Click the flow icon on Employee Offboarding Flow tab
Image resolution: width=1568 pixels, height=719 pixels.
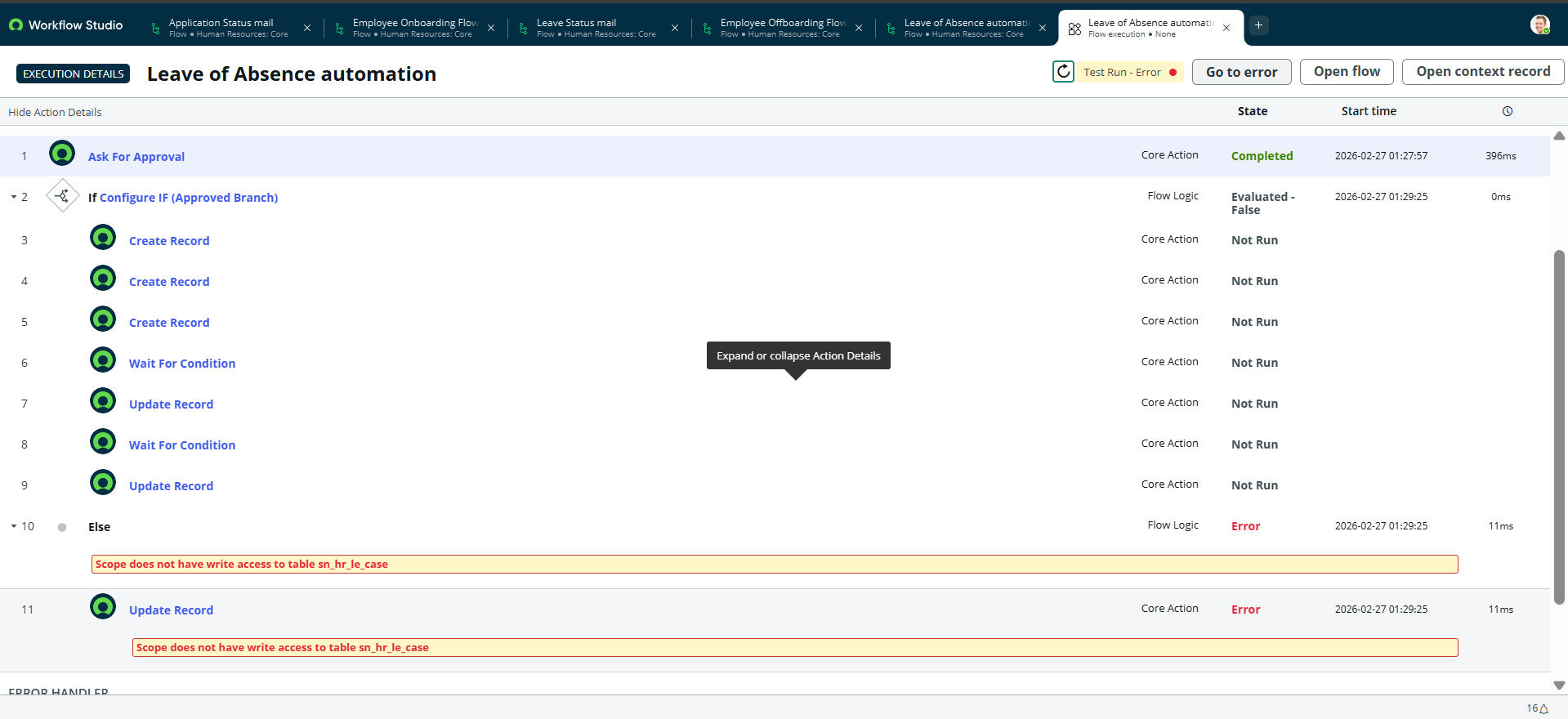[708, 29]
